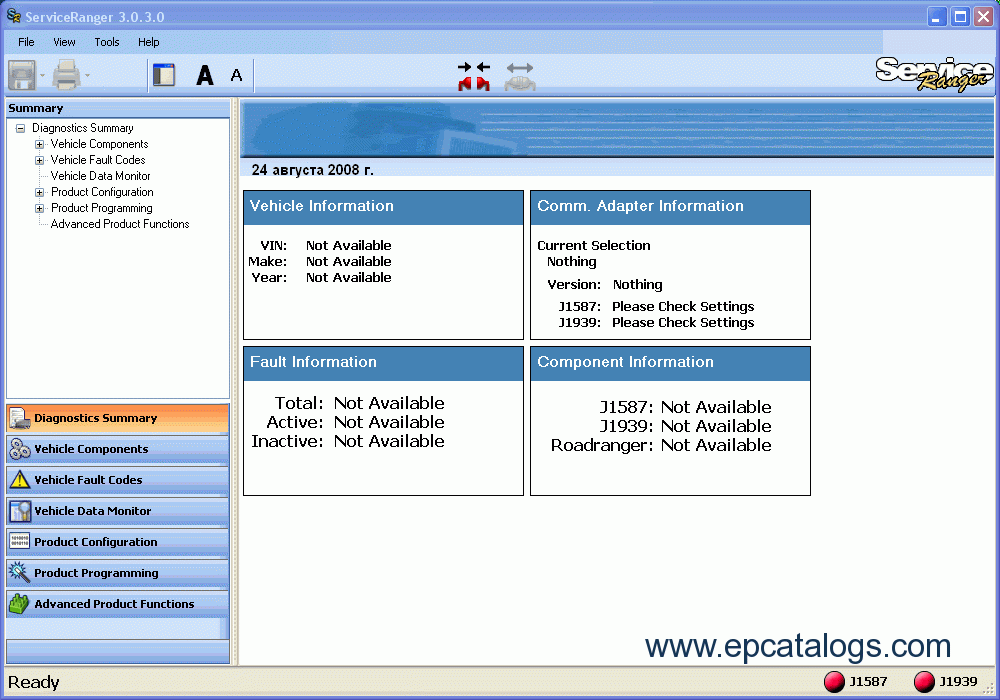Select Vehicle Fault Codes in the tree
The image size is (1000, 700).
pos(98,160)
